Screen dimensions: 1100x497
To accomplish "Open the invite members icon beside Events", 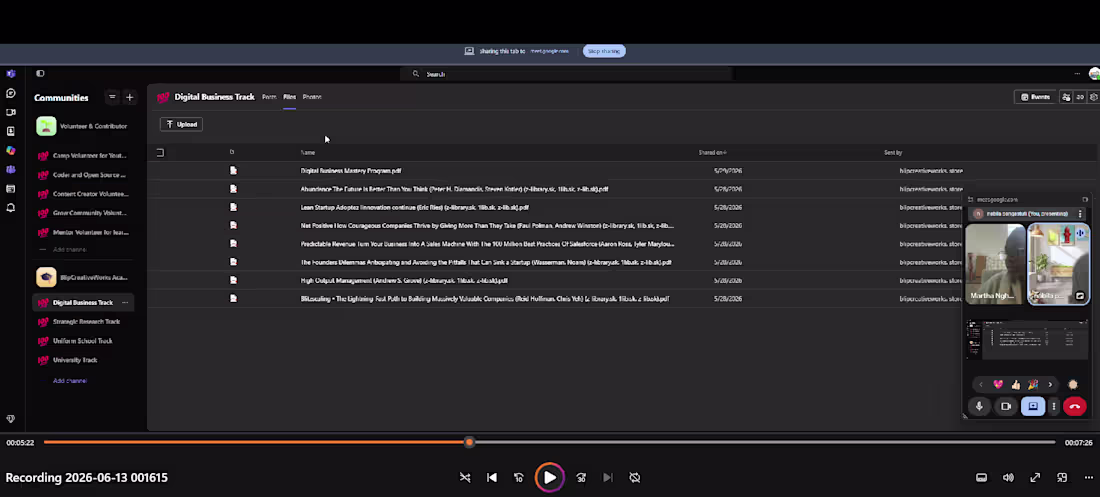I will click(x=1066, y=97).
